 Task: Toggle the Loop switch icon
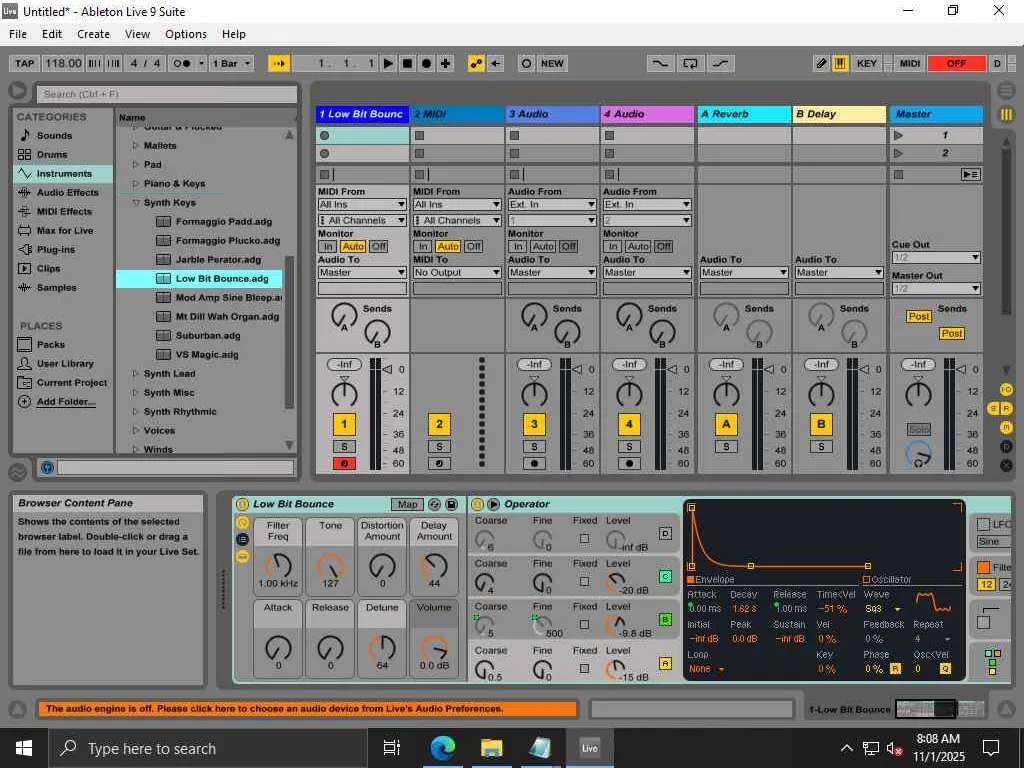click(690, 63)
